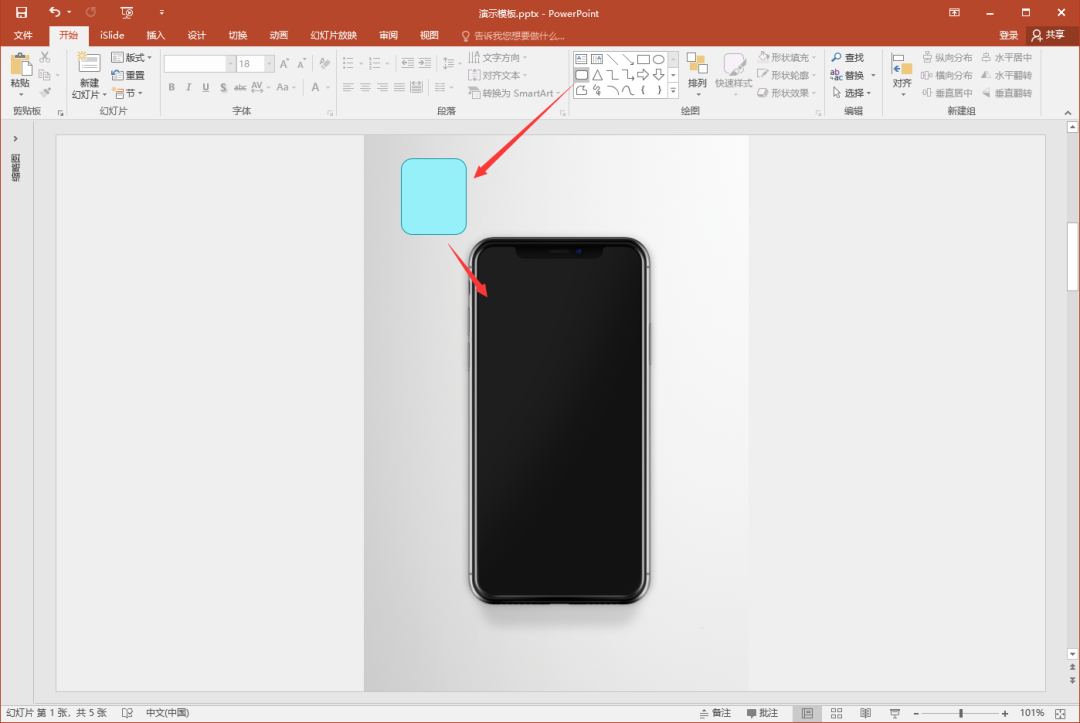This screenshot has width=1080, height=723.
Task: Expand the shapes gallery More arrow
Action: click(x=673, y=90)
